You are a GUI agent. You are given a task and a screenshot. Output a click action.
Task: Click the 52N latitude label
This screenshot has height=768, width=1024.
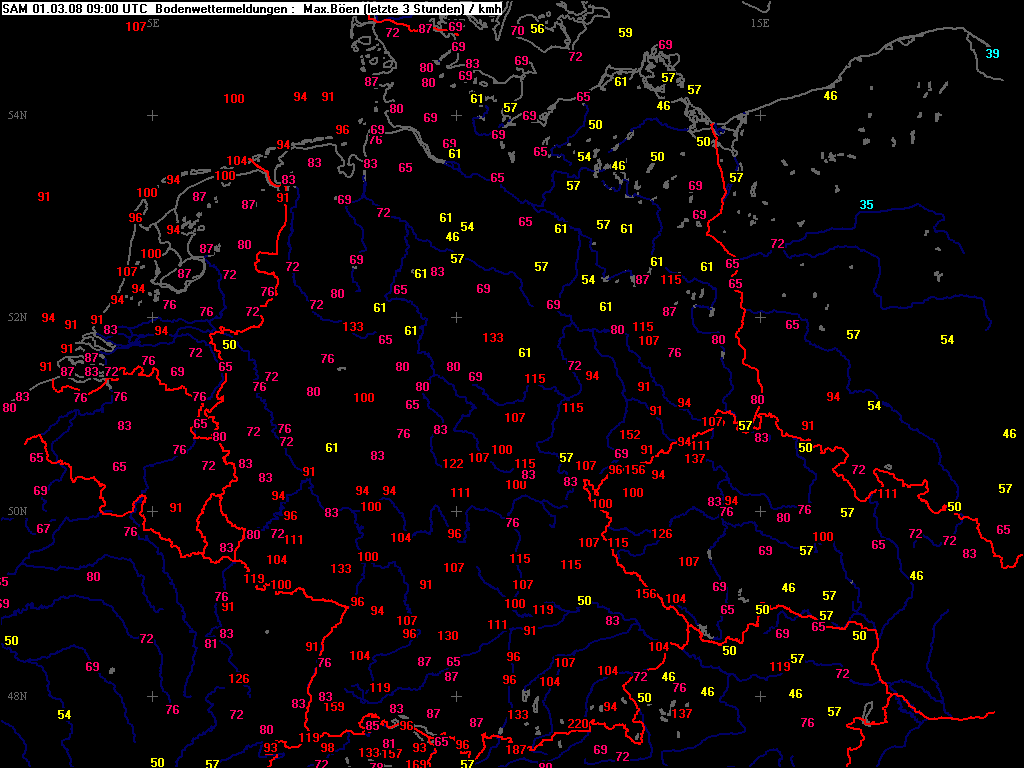(17, 317)
